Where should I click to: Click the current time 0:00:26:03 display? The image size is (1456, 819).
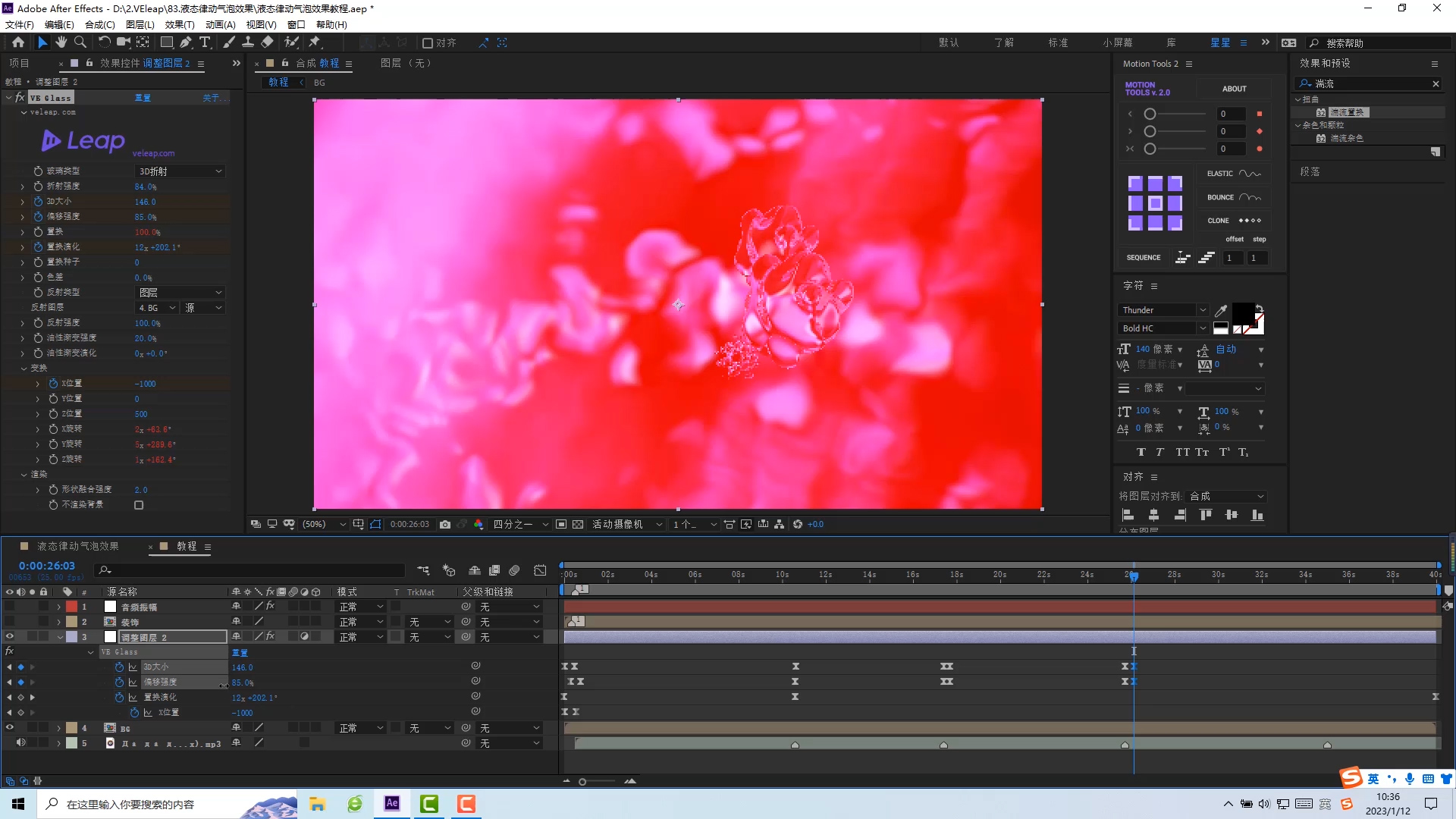tap(47, 566)
